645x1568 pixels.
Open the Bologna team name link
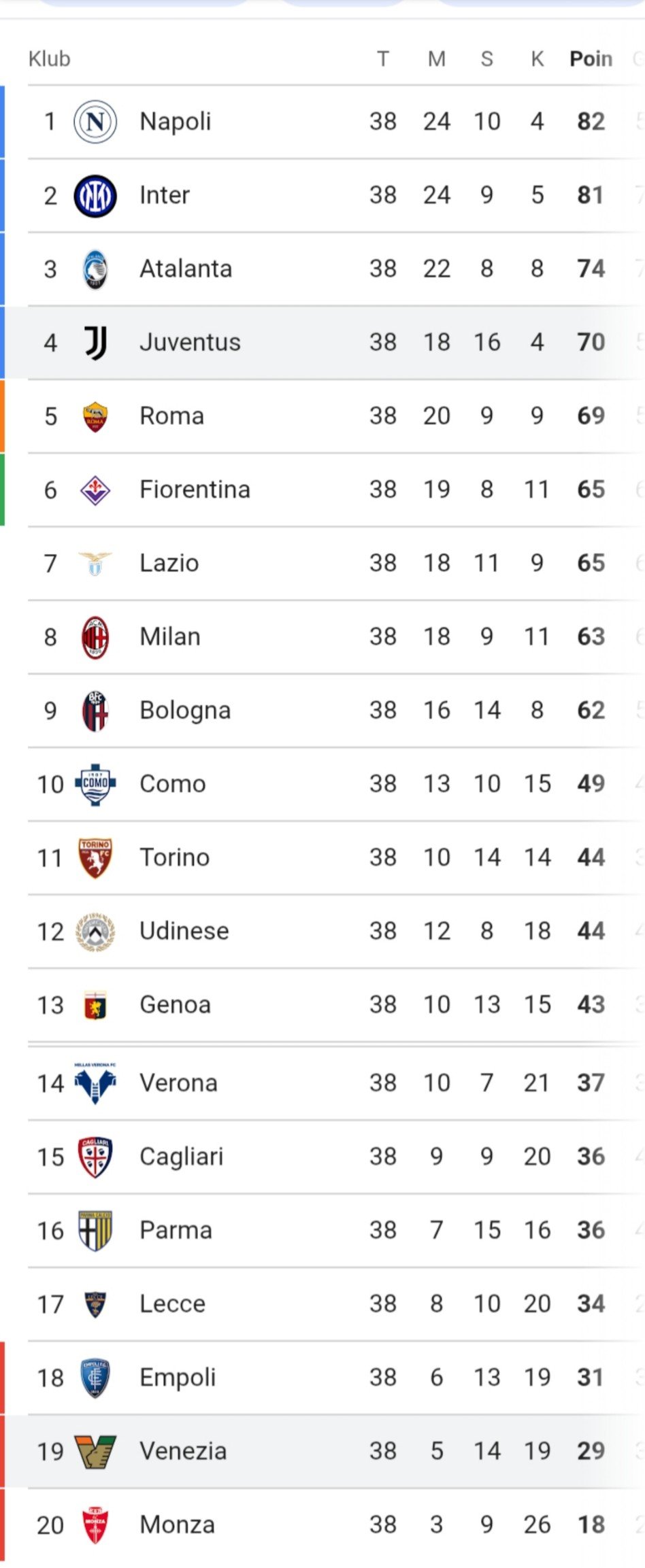click(185, 711)
